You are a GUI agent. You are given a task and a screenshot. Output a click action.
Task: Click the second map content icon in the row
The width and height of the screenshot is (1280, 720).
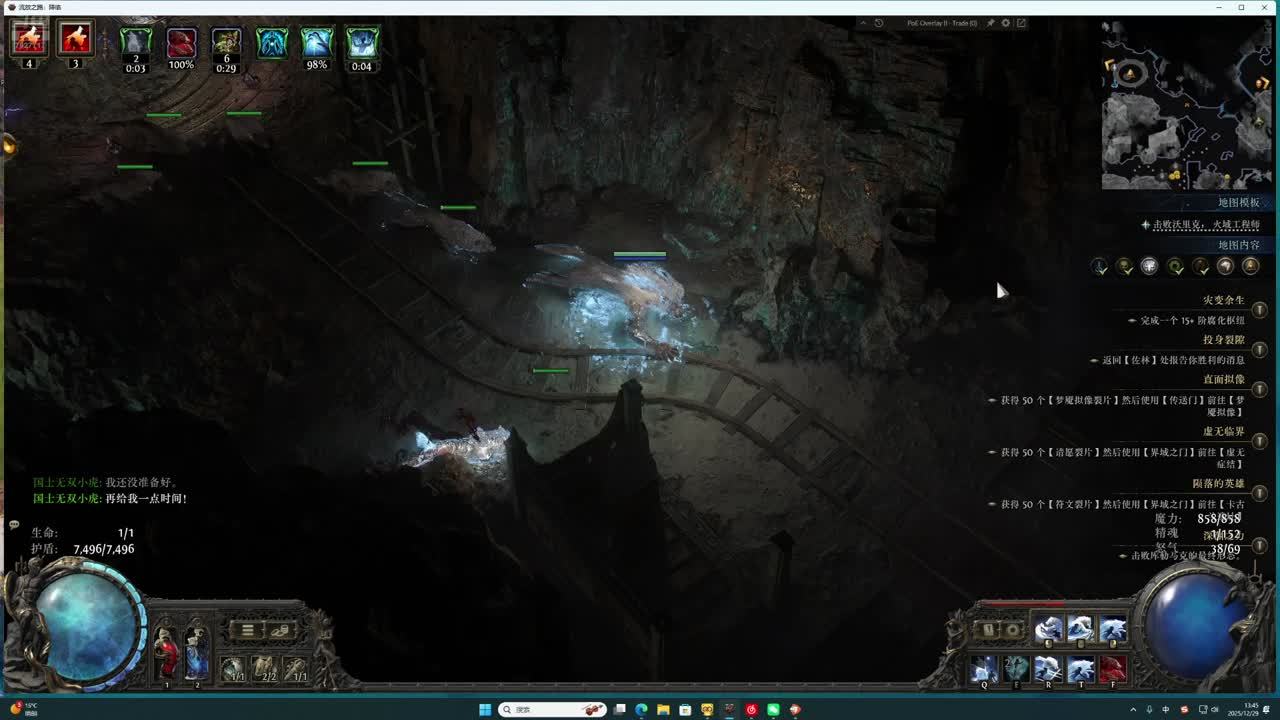(1125, 267)
